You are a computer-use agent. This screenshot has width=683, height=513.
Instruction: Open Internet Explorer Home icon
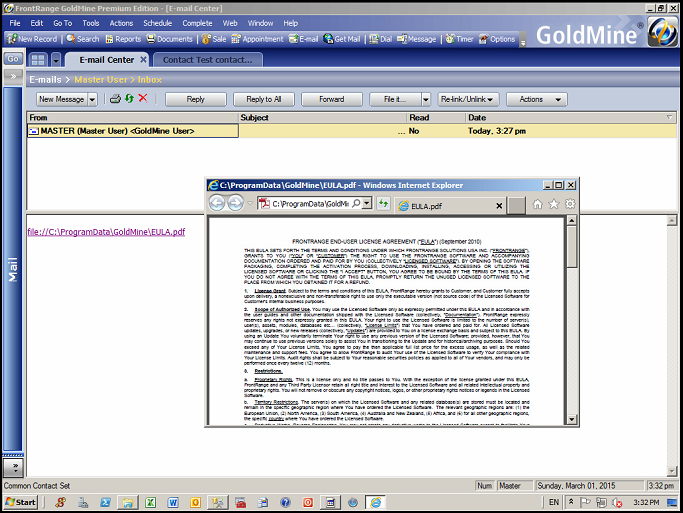[x=538, y=204]
